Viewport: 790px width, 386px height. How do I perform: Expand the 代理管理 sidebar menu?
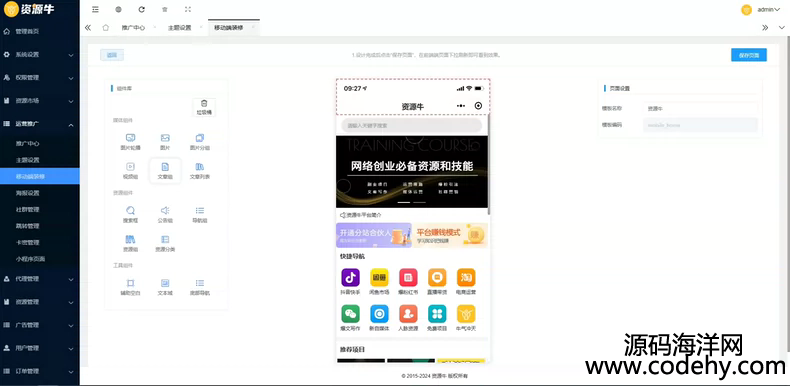pyautogui.click(x=40, y=279)
